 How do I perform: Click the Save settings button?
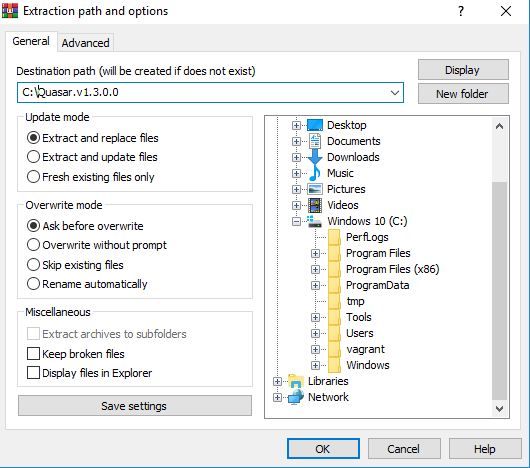click(135, 406)
